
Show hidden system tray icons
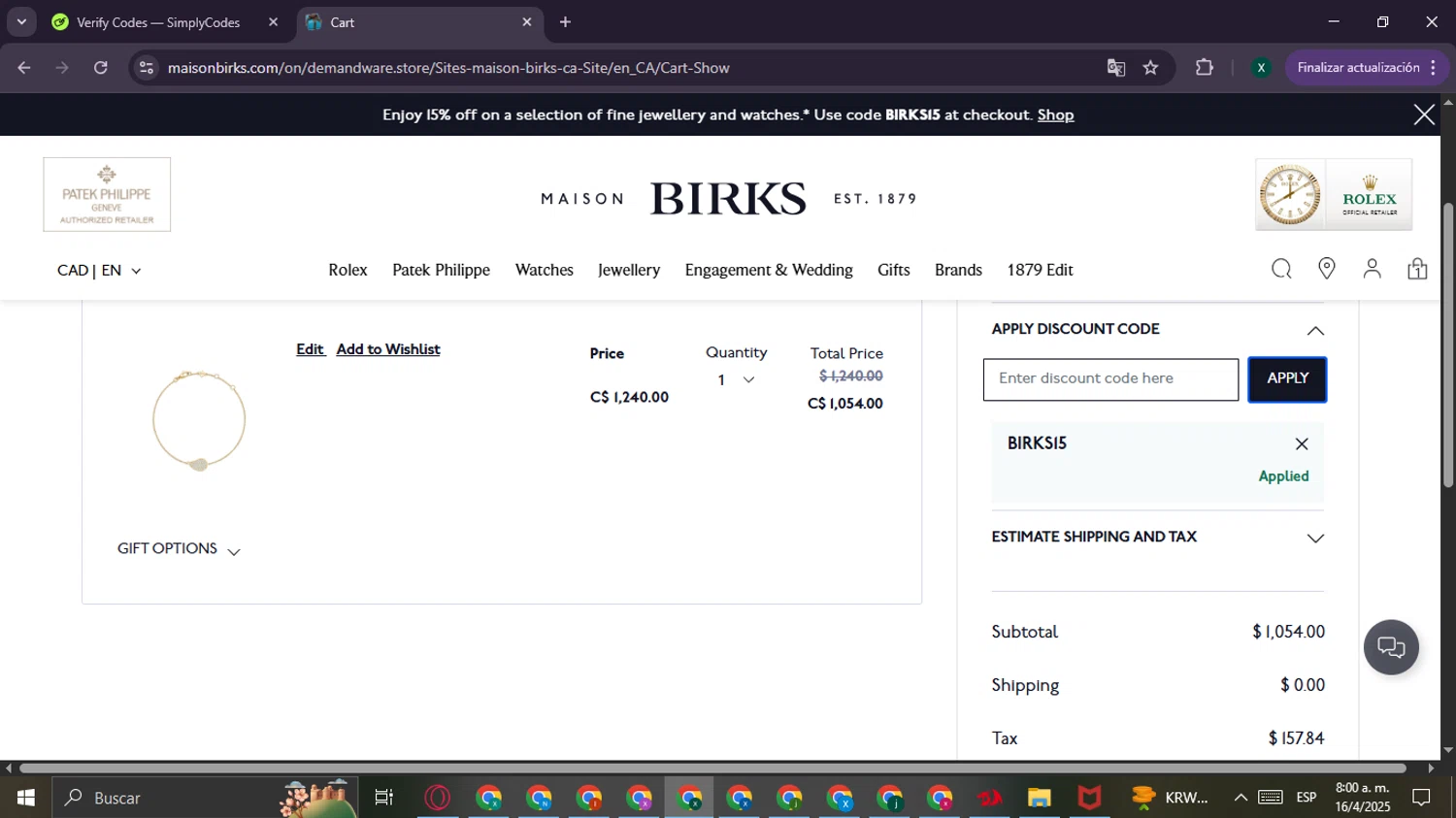pos(1241,798)
